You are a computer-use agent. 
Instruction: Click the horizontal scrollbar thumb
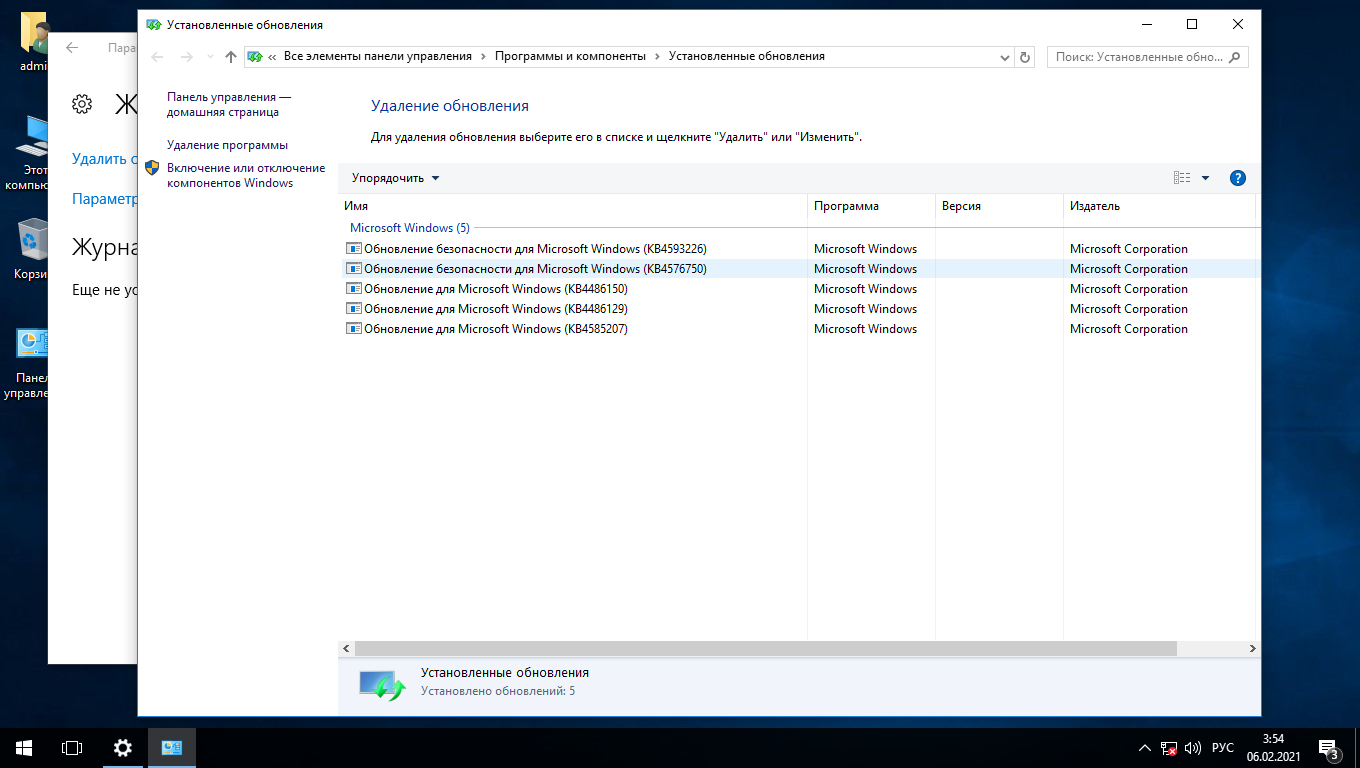point(766,649)
